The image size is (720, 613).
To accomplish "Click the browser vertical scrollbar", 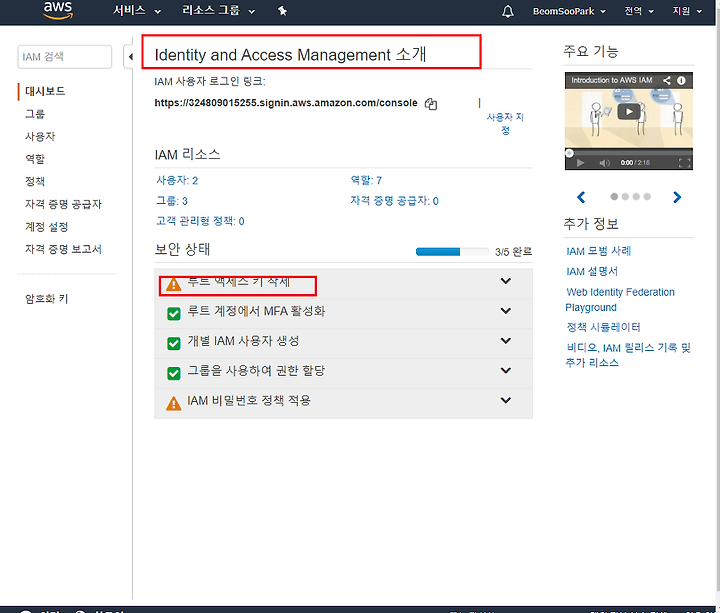I will point(716,303).
